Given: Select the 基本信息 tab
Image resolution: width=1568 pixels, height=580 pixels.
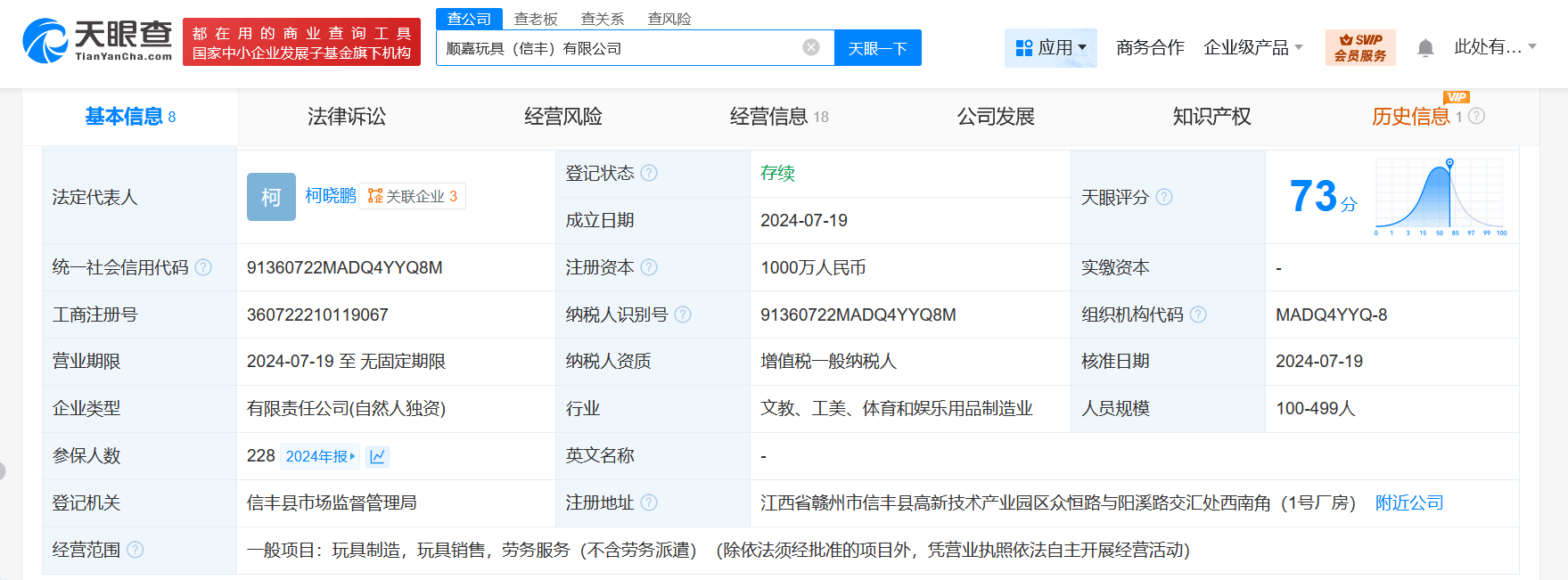Looking at the screenshot, I should point(130,117).
